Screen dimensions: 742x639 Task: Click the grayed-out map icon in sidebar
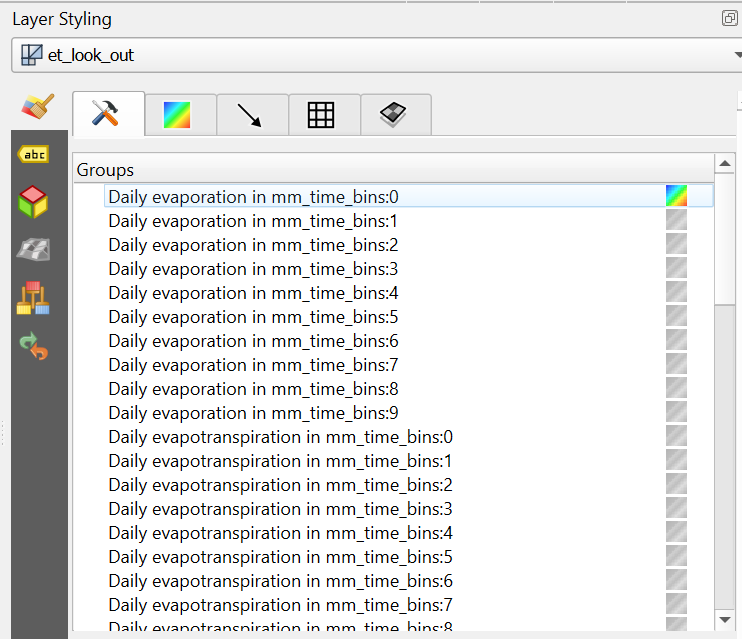click(34, 249)
